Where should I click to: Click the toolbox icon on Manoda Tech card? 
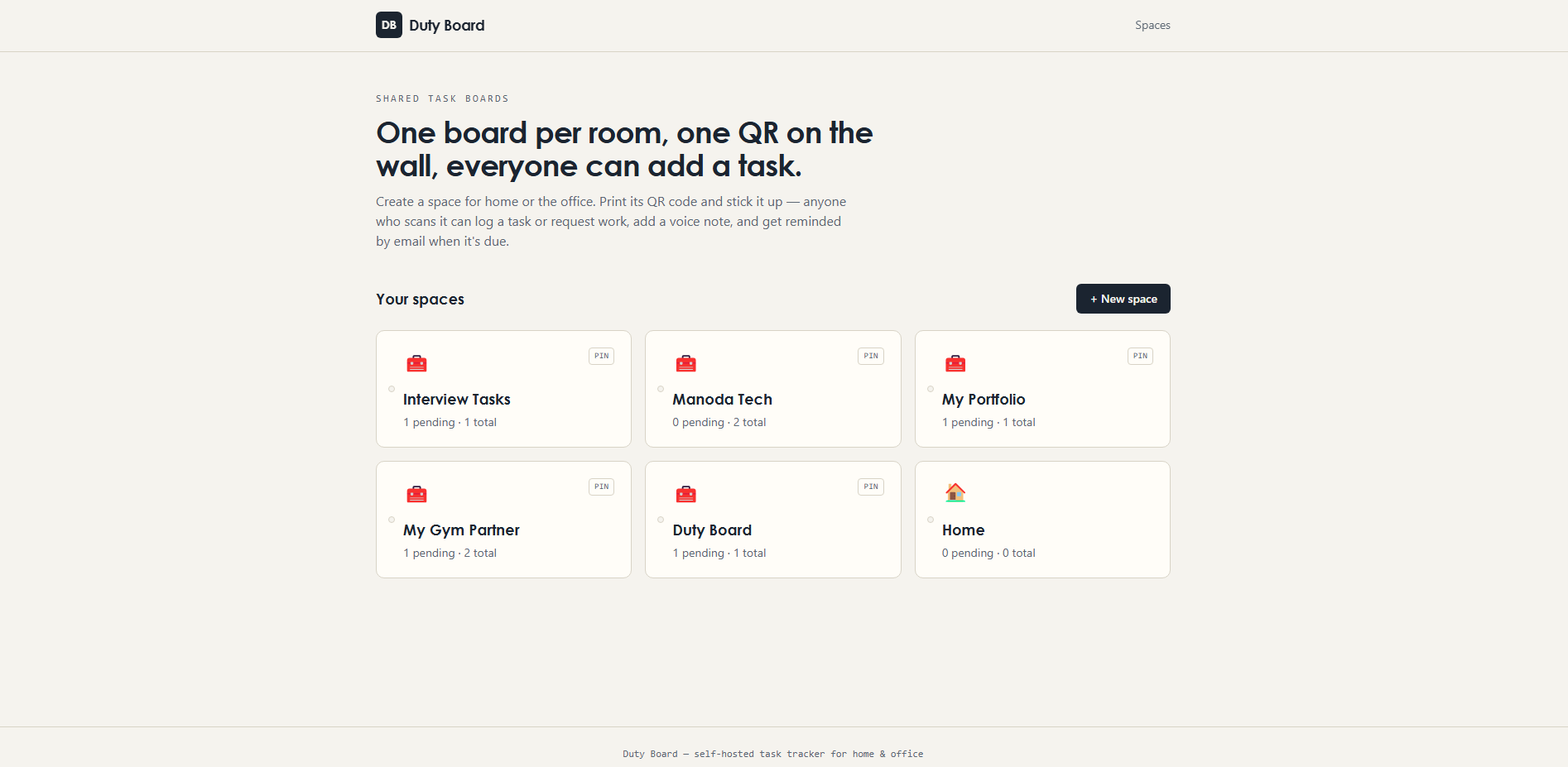point(686,363)
